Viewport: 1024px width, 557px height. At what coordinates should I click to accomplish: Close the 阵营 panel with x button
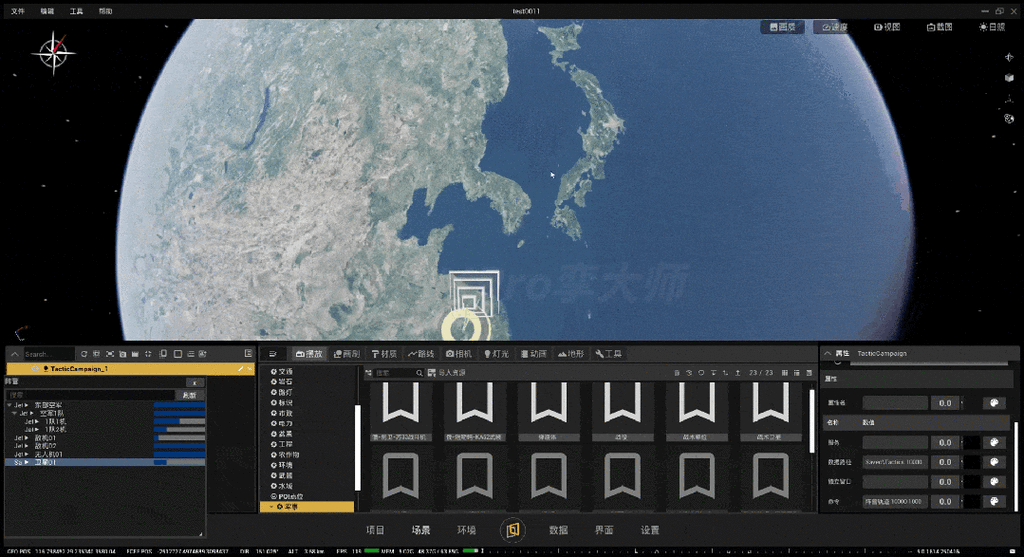click(195, 383)
